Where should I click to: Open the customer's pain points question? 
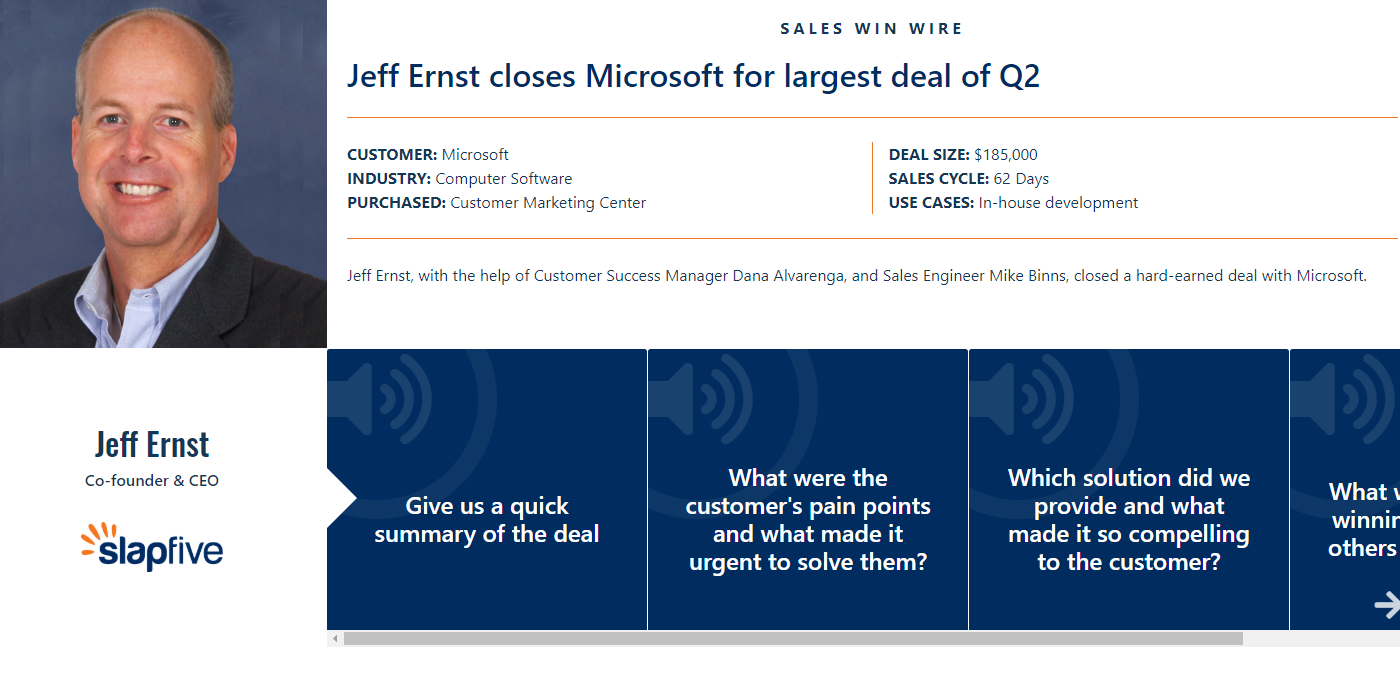coord(808,520)
